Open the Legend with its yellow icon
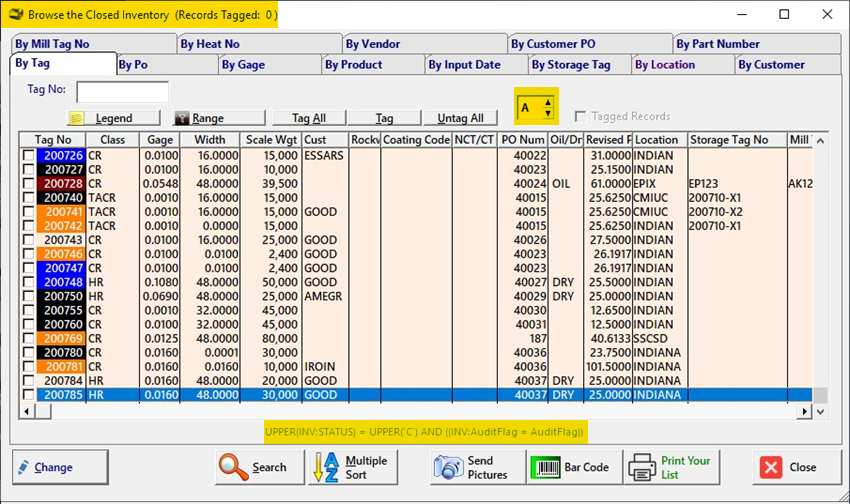The height and width of the screenshot is (504, 850). (x=77, y=118)
